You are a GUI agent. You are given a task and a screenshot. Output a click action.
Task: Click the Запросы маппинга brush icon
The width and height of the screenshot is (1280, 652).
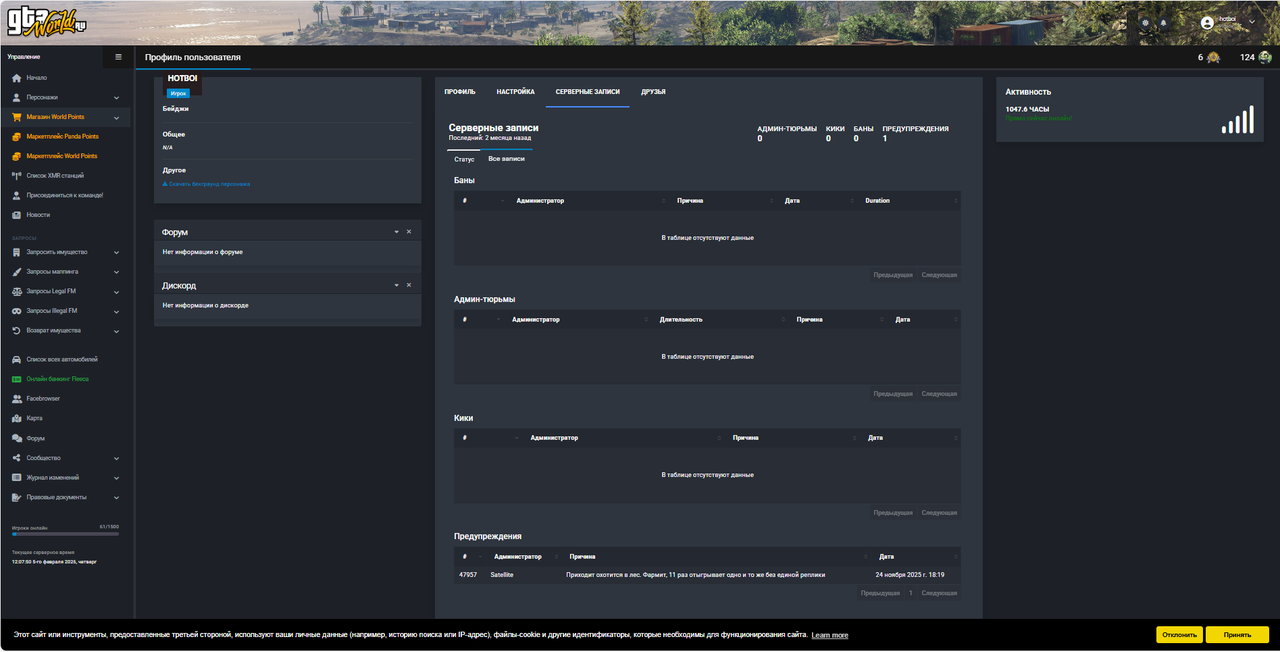pyautogui.click(x=16, y=272)
